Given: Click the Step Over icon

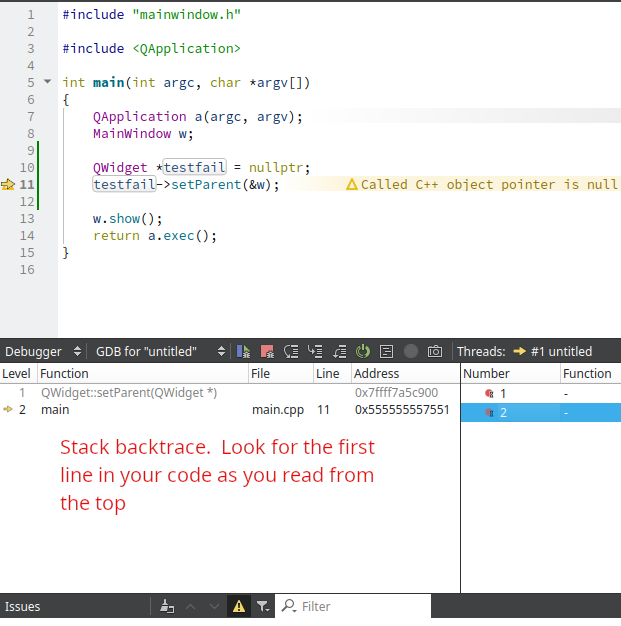Looking at the screenshot, I should [291, 352].
